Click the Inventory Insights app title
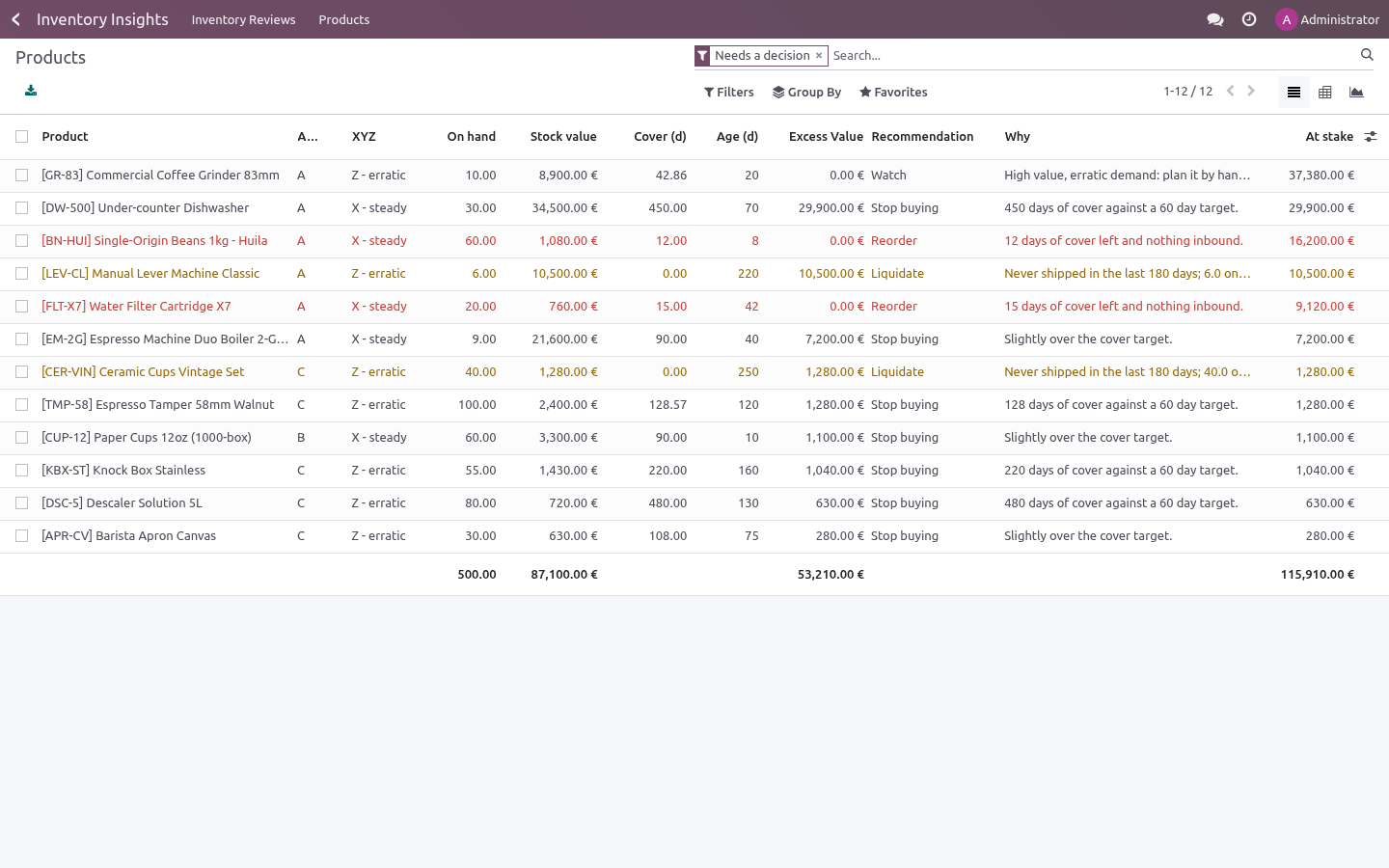Image resolution: width=1389 pixels, height=868 pixels. pos(102,19)
